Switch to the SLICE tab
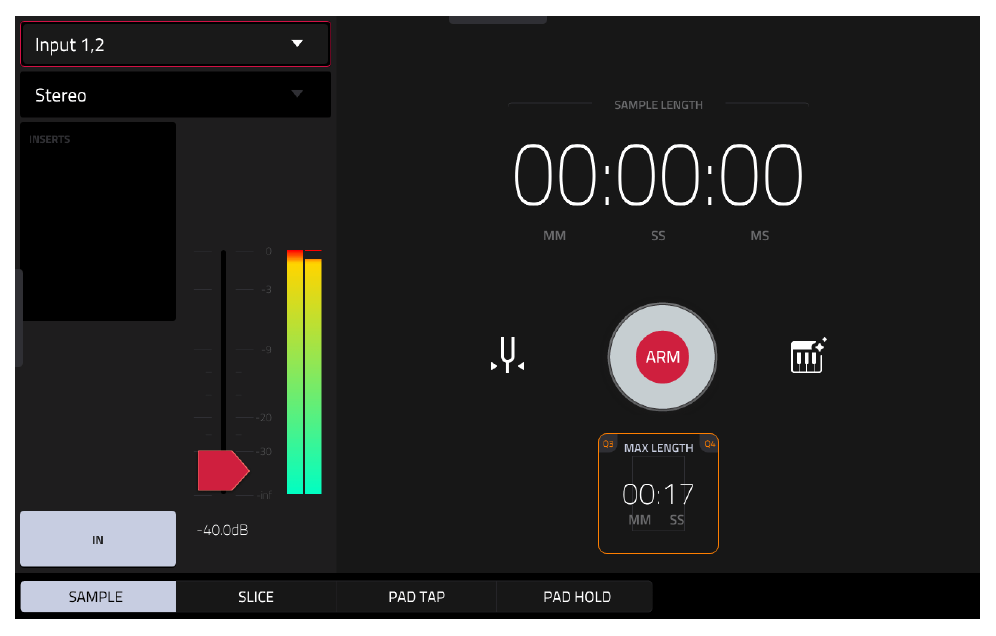 tap(256, 597)
